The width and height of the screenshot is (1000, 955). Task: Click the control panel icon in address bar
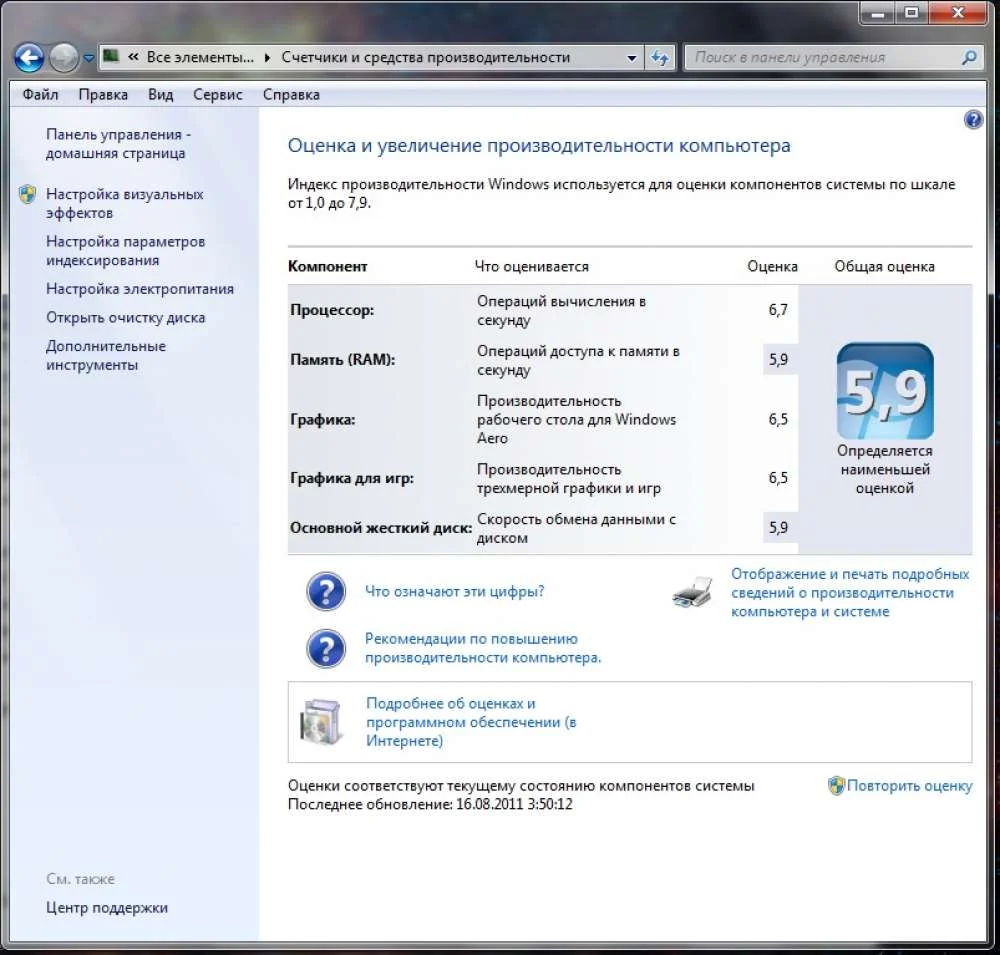[111, 57]
